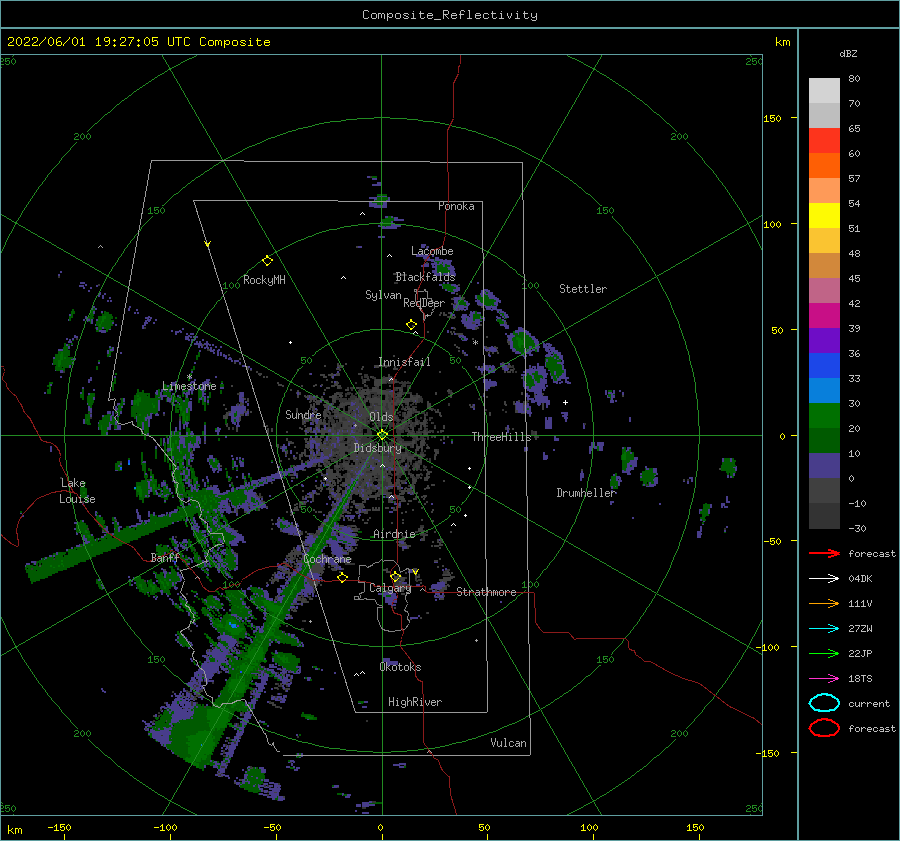Click the green 20-30 dBZ color swatch

pyautogui.click(x=824, y=415)
